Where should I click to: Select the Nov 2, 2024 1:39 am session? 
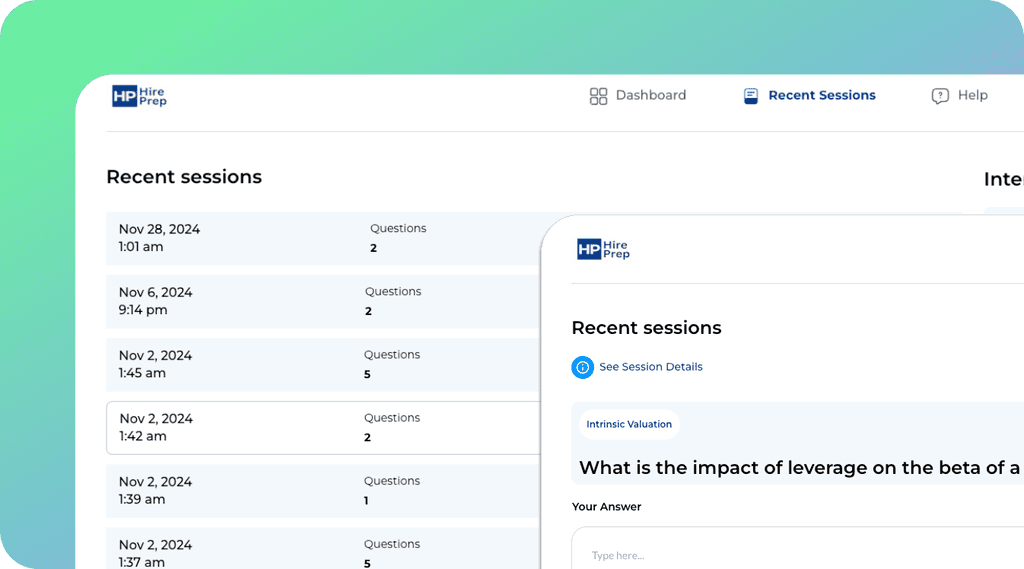pyautogui.click(x=323, y=491)
